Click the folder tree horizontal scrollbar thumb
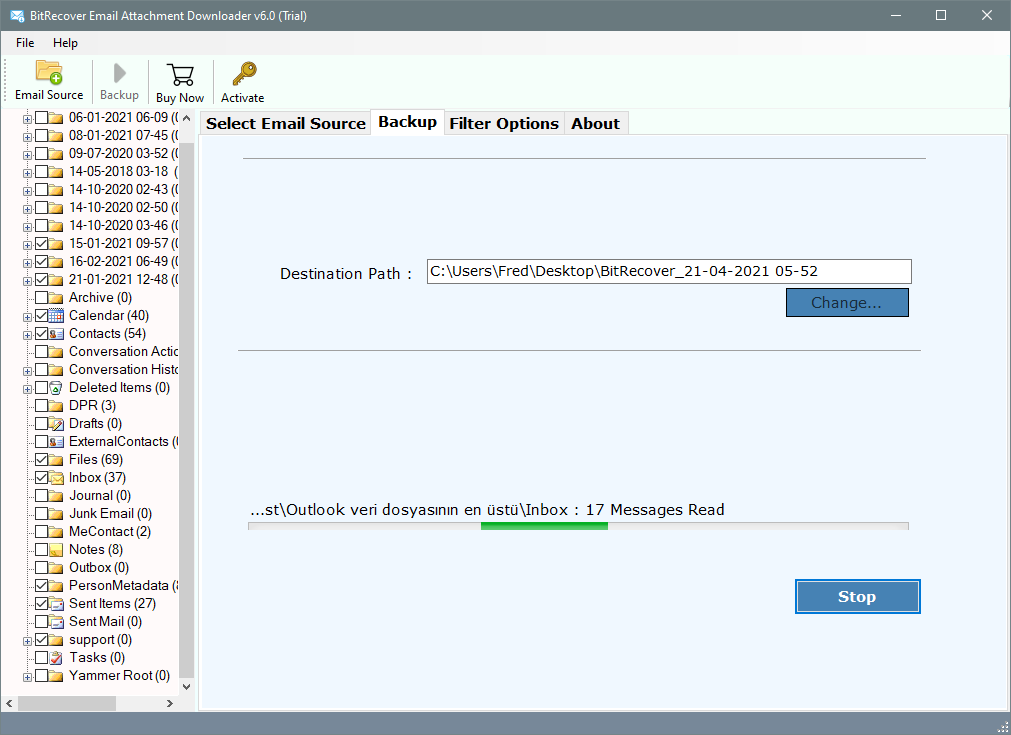 tap(67, 703)
